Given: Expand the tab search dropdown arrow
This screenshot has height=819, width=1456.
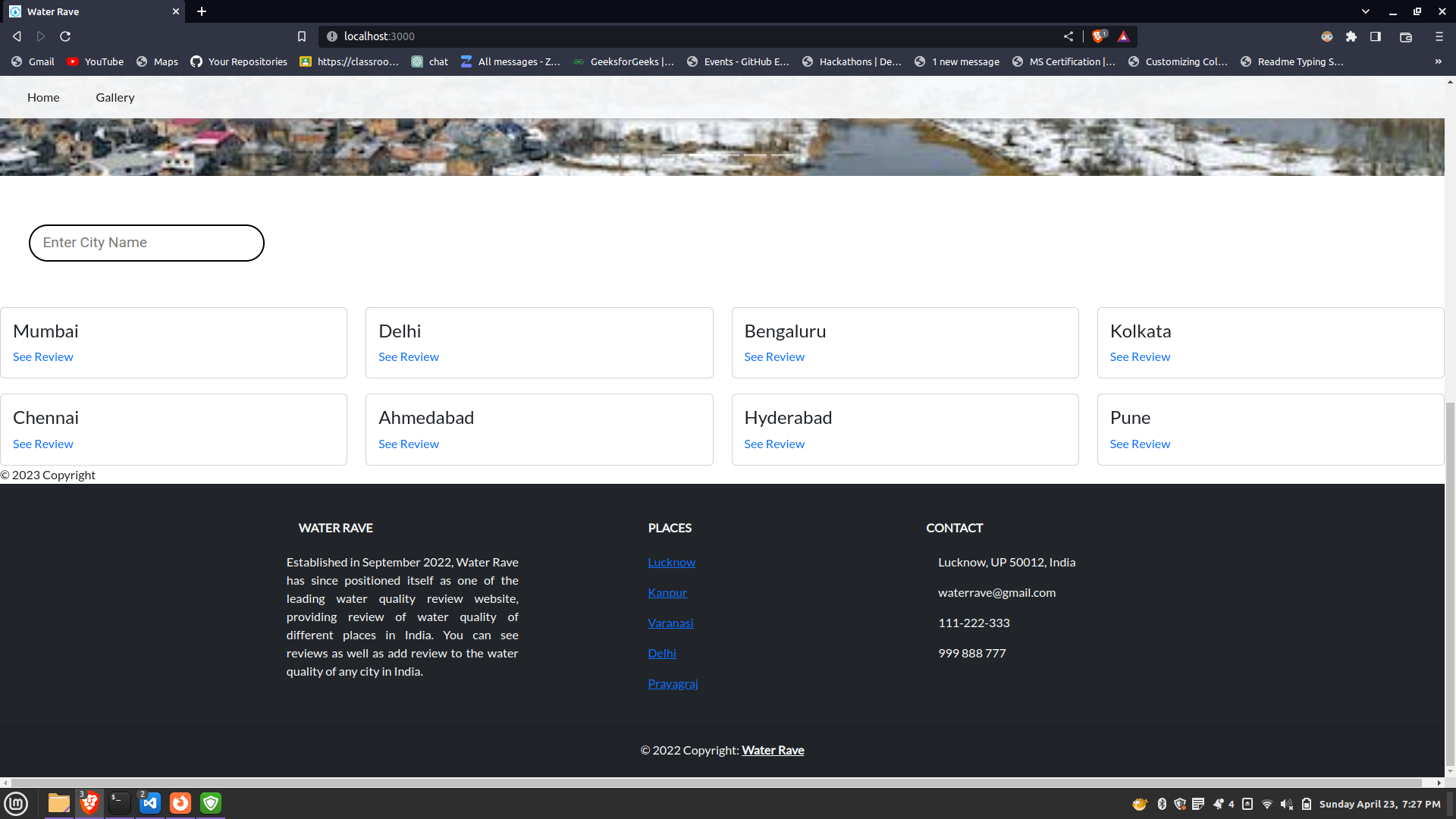Looking at the screenshot, I should (x=1366, y=11).
